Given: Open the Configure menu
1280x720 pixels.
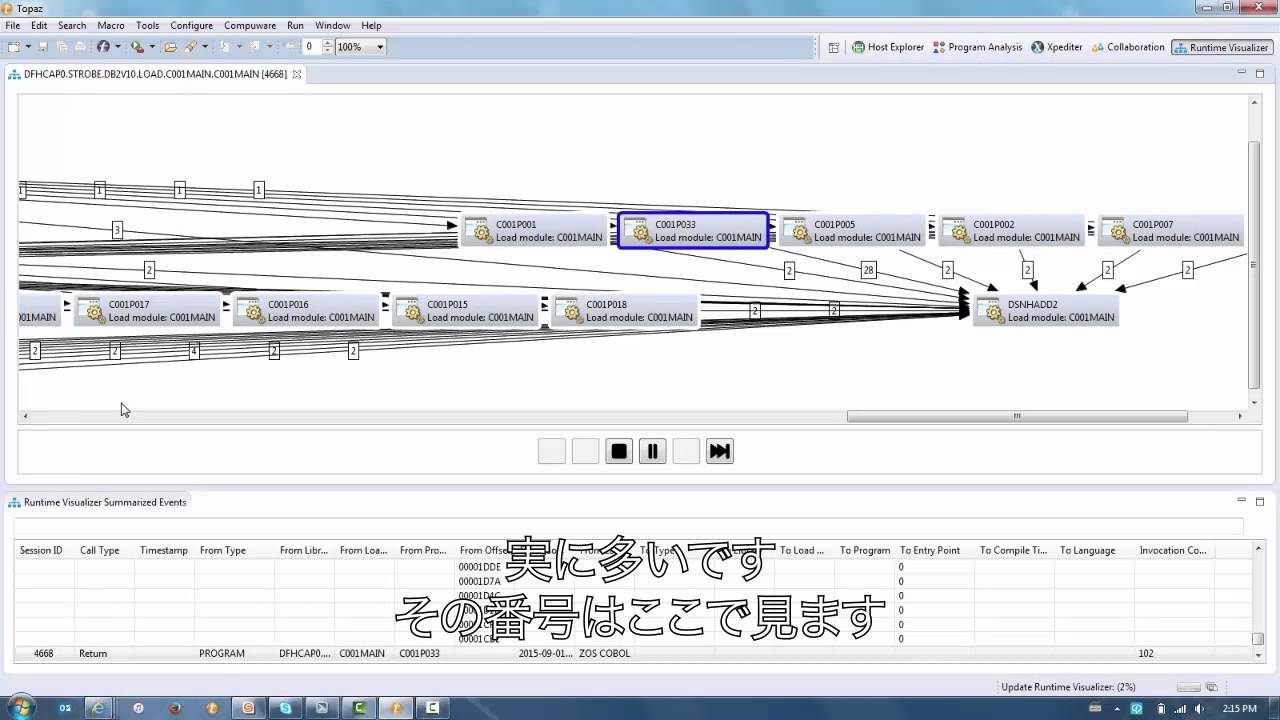Looking at the screenshot, I should click(191, 25).
